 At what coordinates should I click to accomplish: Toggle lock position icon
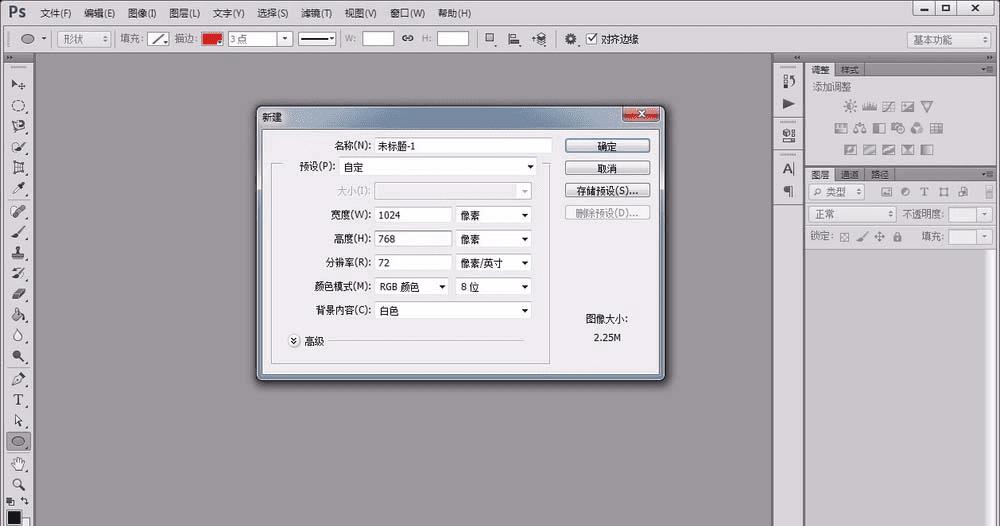coord(879,237)
